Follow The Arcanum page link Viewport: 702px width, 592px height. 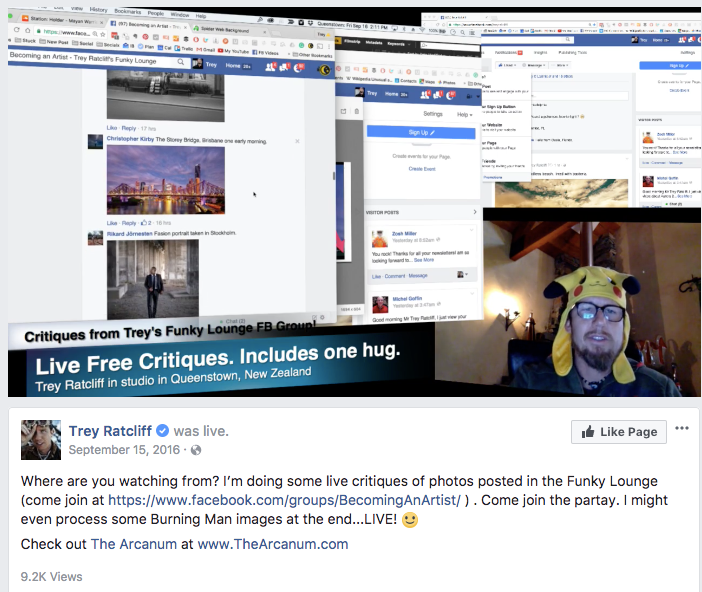point(134,544)
